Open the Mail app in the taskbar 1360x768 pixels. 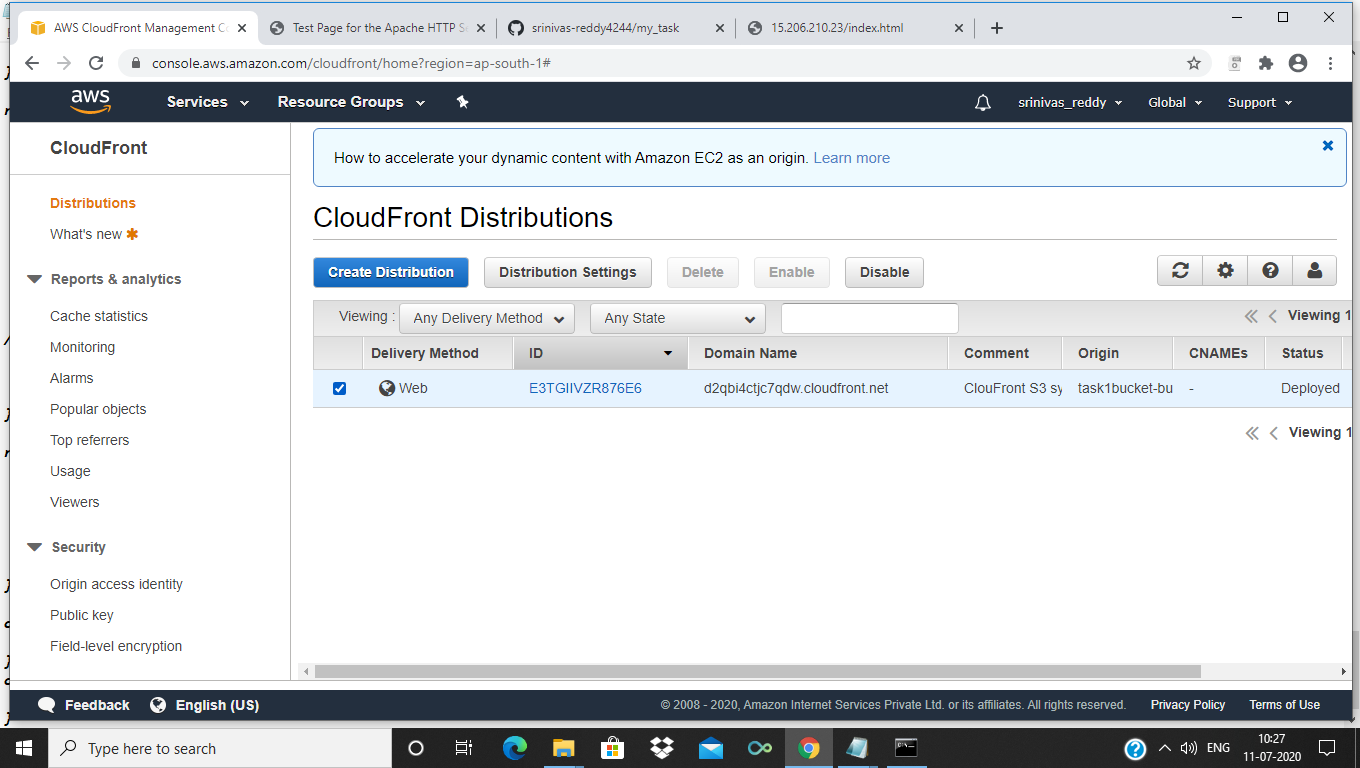coord(711,748)
